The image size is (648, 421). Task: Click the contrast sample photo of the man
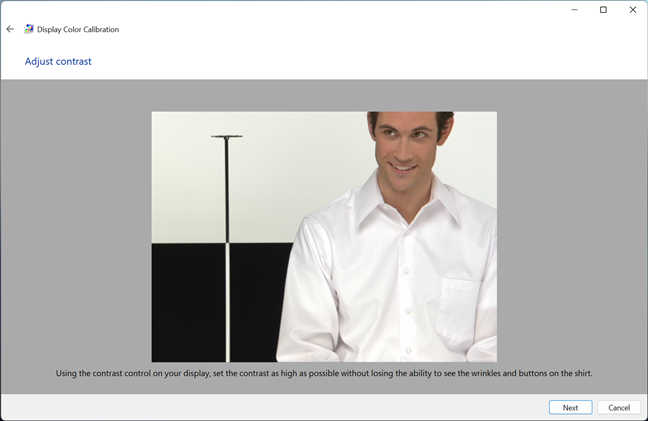(x=324, y=237)
